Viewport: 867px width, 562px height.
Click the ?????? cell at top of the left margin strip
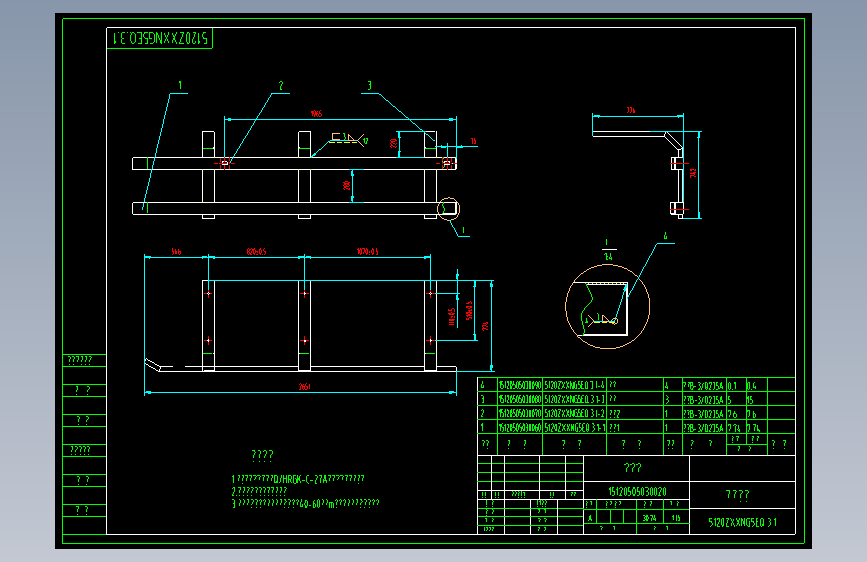click(x=85, y=361)
